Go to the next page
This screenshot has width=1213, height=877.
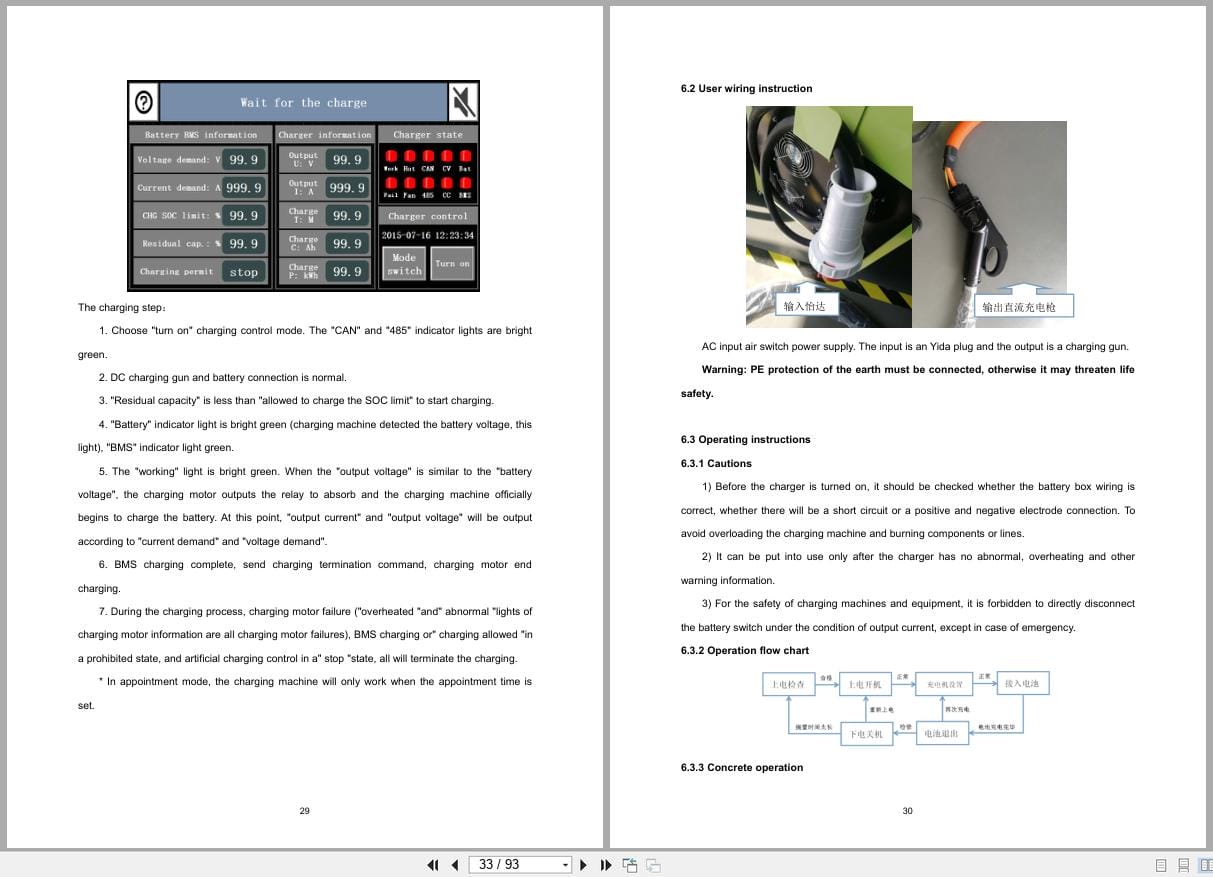coord(584,865)
